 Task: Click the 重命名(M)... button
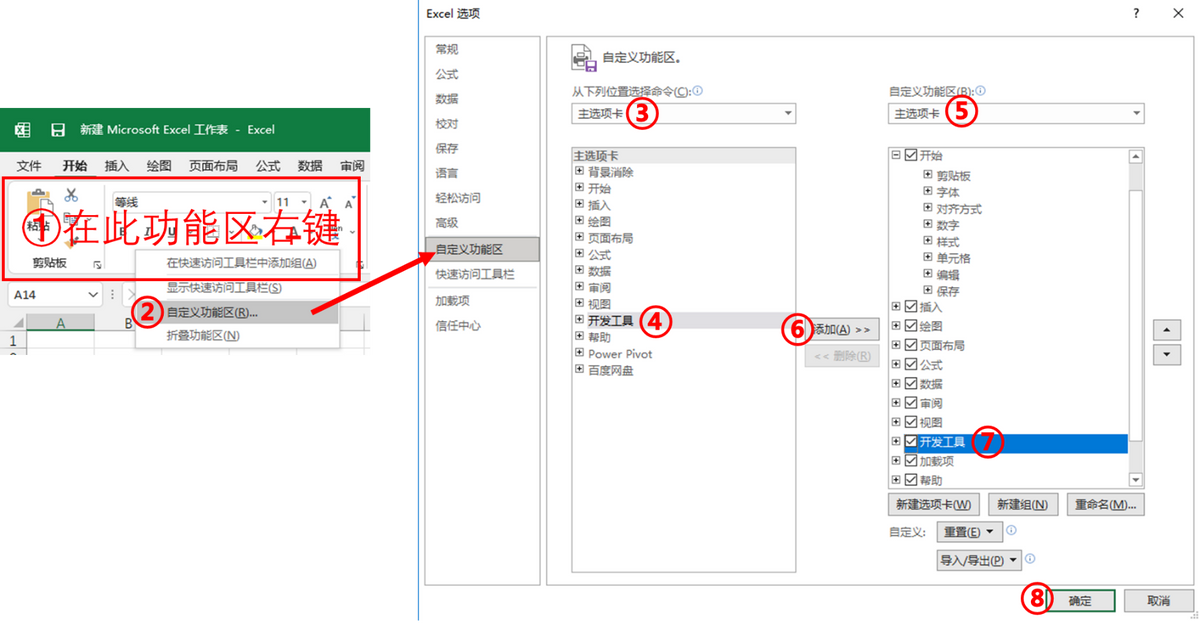coord(1105,505)
